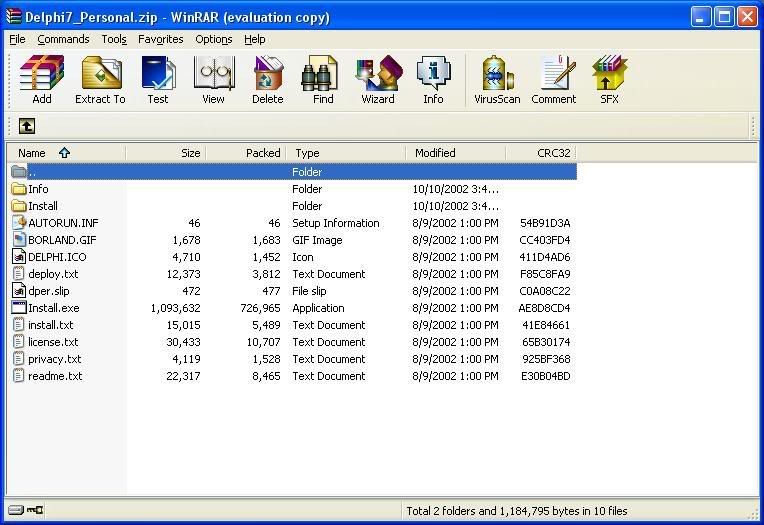764x525 pixels.
Task: Select the Install.exe file
Action: click(x=53, y=308)
